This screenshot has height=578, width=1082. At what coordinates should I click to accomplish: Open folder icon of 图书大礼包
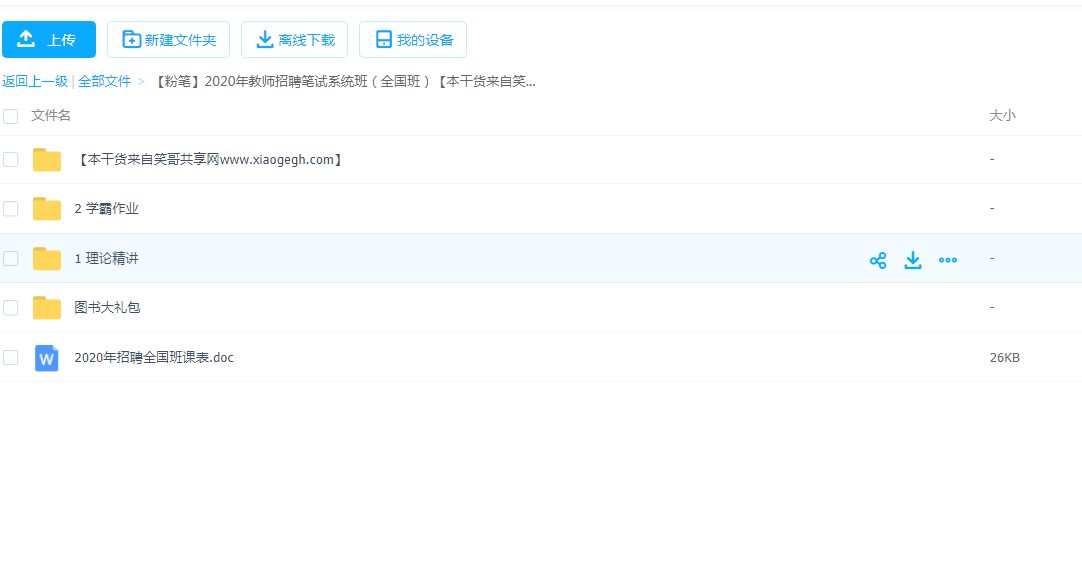click(47, 308)
